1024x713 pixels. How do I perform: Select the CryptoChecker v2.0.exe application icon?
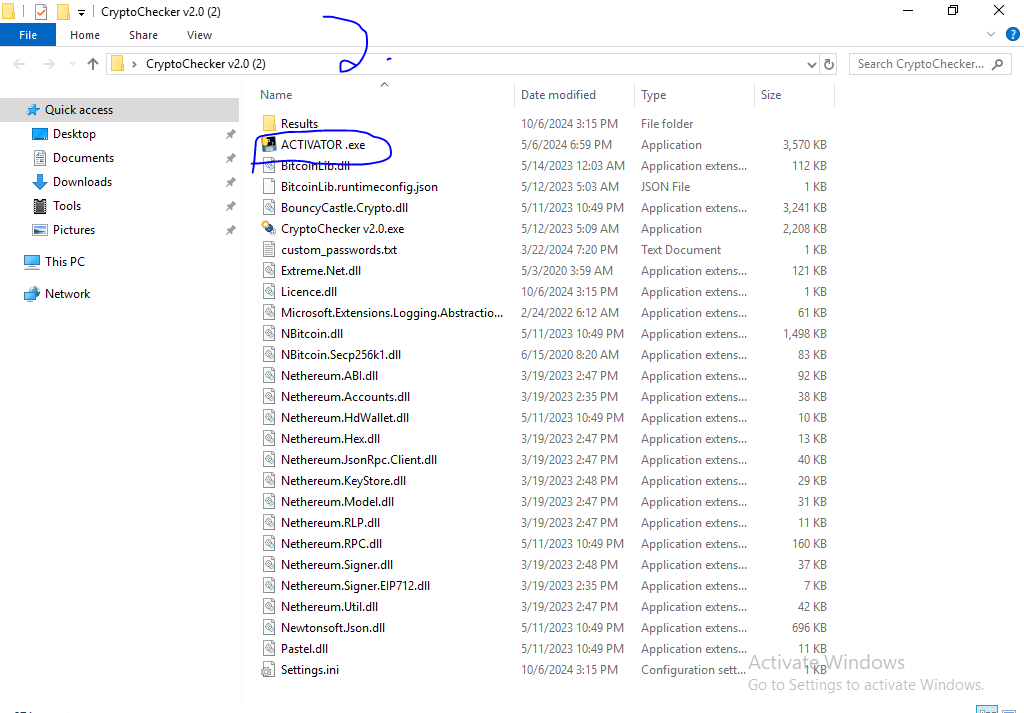point(268,229)
